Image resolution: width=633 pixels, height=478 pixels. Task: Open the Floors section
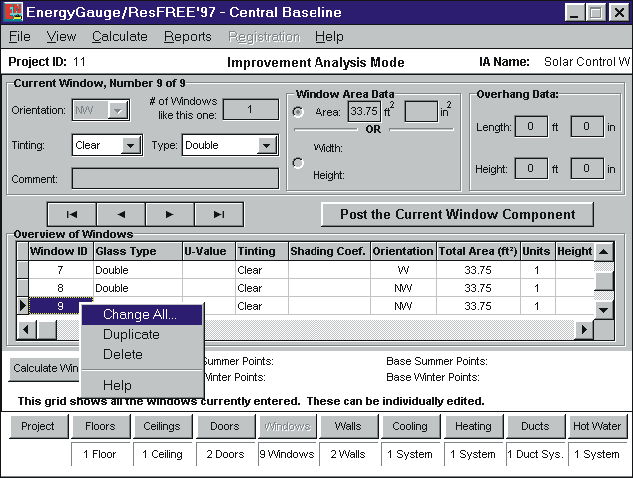pos(100,426)
